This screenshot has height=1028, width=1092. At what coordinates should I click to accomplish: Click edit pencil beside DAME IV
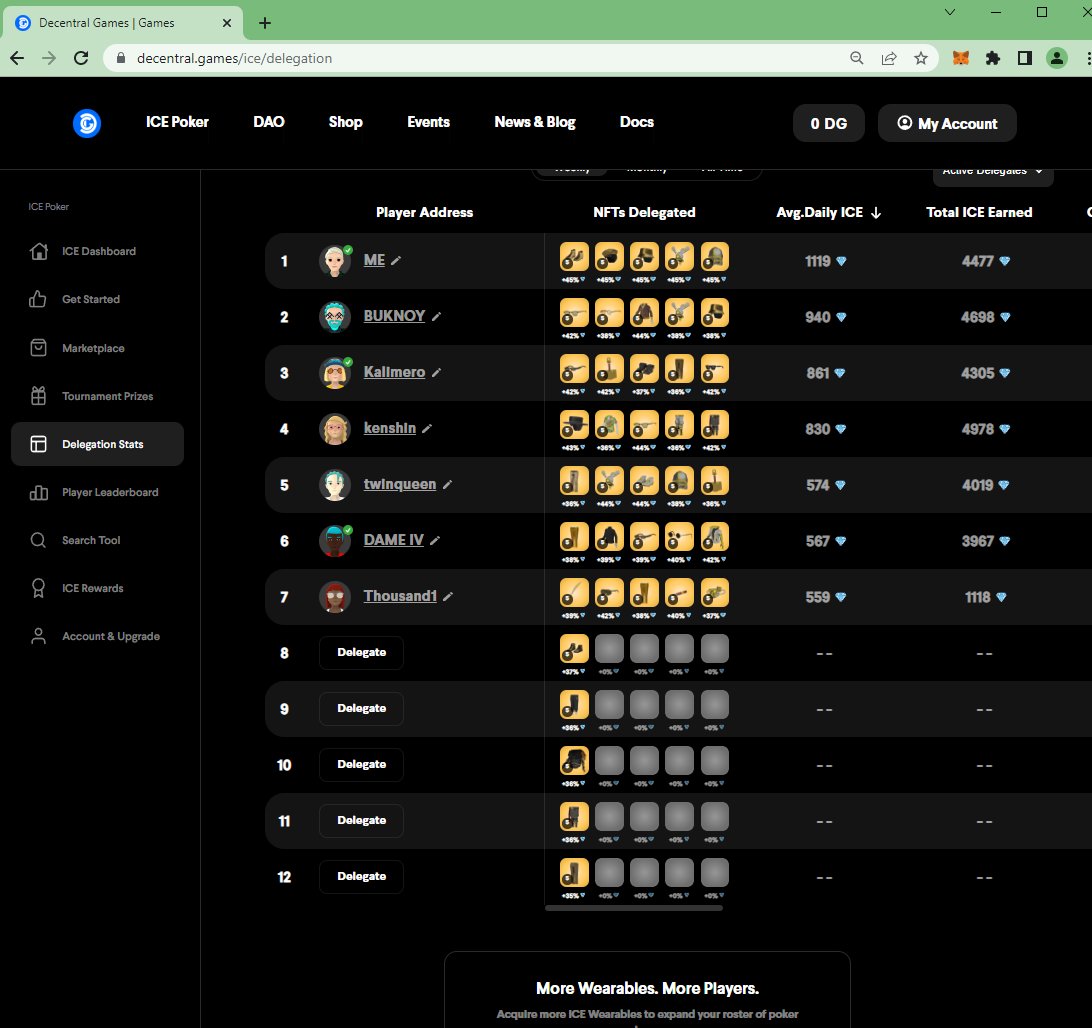(x=435, y=540)
